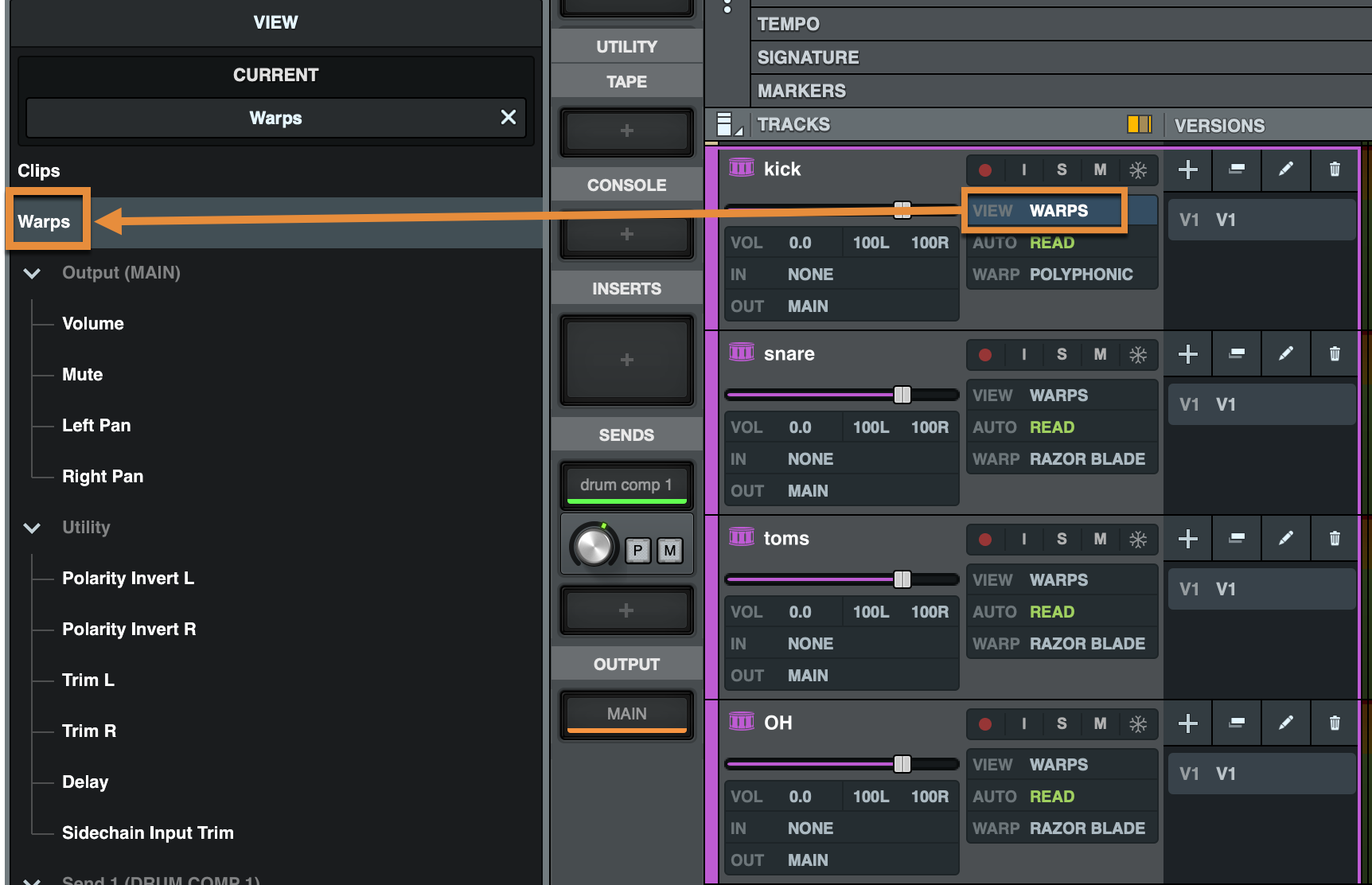Delete version with trash icon on OH track
1372x885 pixels.
click(x=1335, y=723)
